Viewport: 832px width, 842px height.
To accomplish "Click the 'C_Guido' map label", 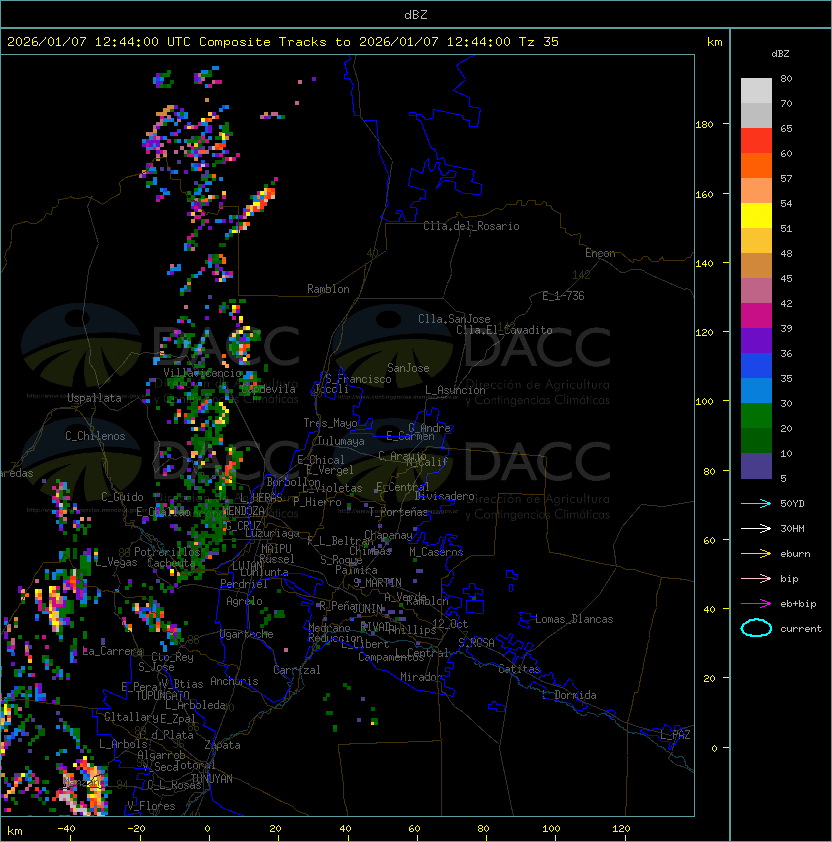I will point(122,497).
